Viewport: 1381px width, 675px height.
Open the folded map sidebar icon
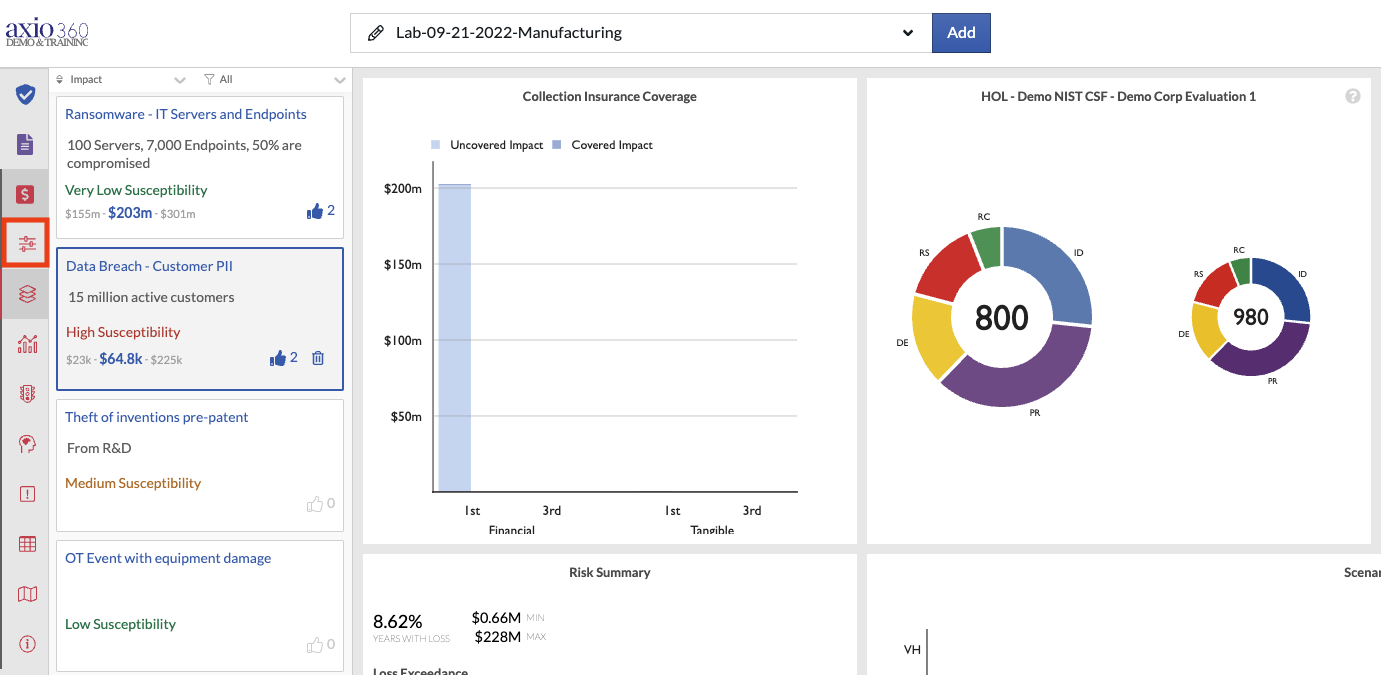[27, 594]
